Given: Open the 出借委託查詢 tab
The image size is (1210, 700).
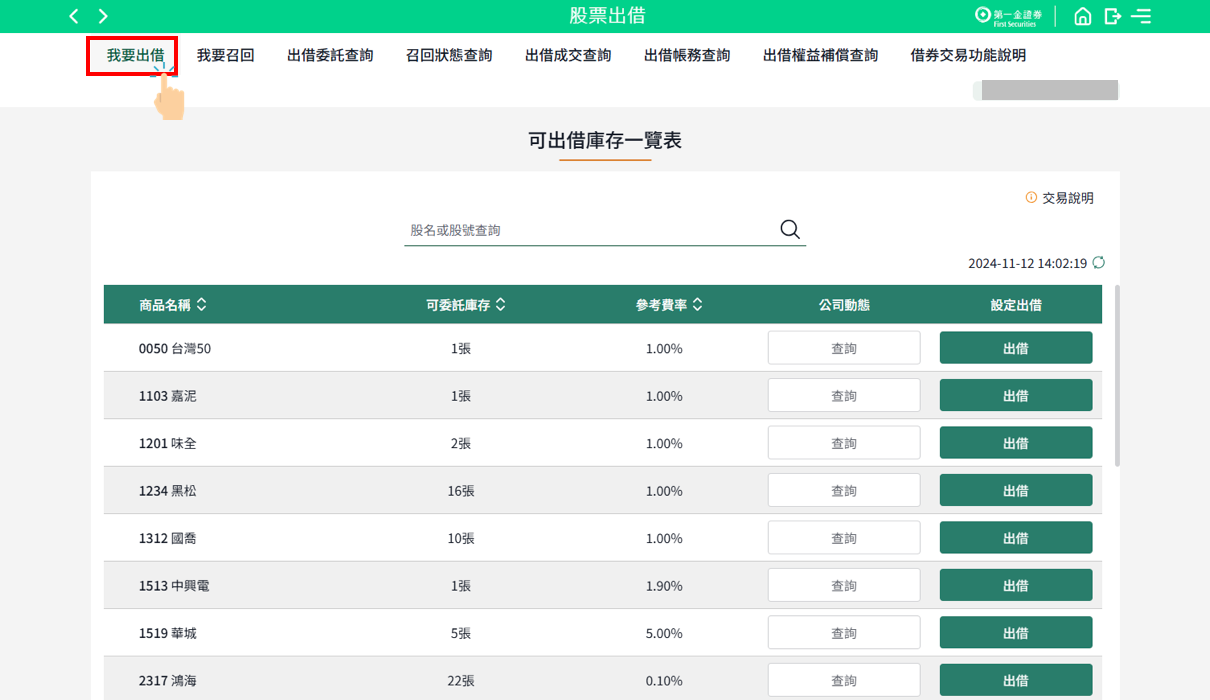Looking at the screenshot, I should tap(330, 56).
